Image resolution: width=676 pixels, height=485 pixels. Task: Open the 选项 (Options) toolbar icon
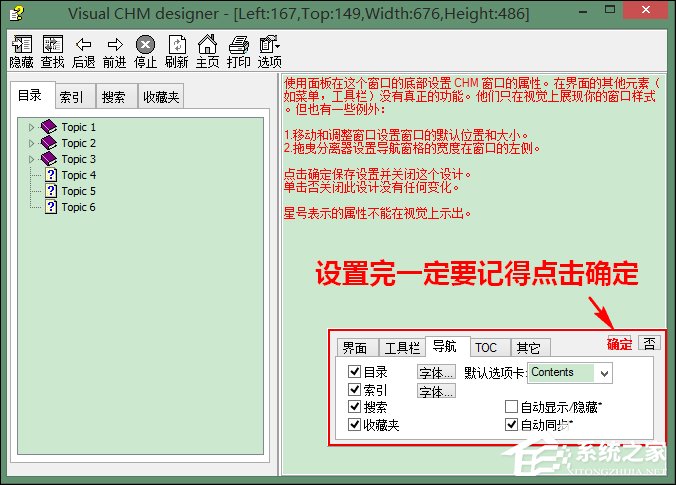pyautogui.click(x=269, y=44)
